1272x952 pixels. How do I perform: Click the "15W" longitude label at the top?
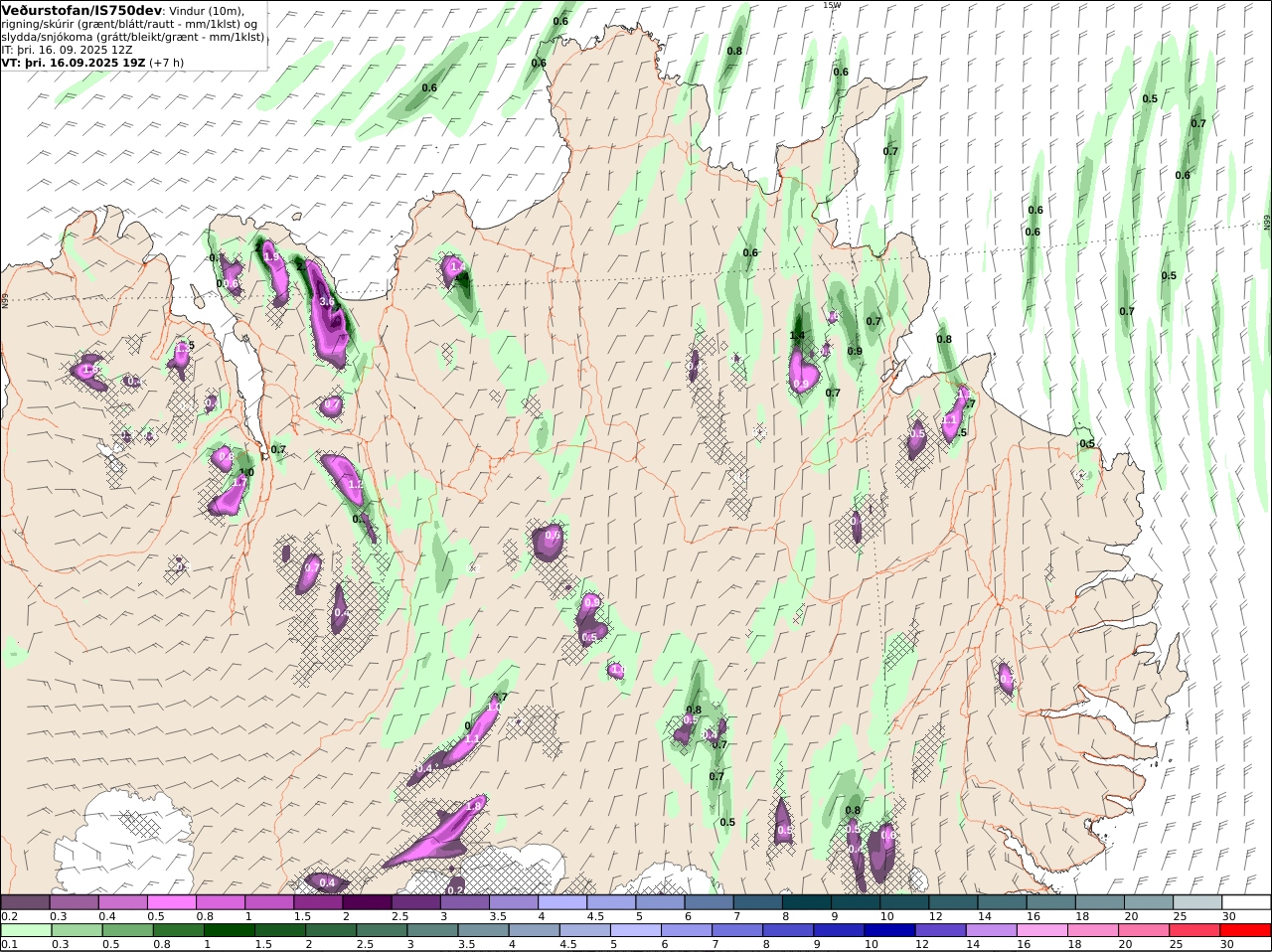click(x=832, y=5)
